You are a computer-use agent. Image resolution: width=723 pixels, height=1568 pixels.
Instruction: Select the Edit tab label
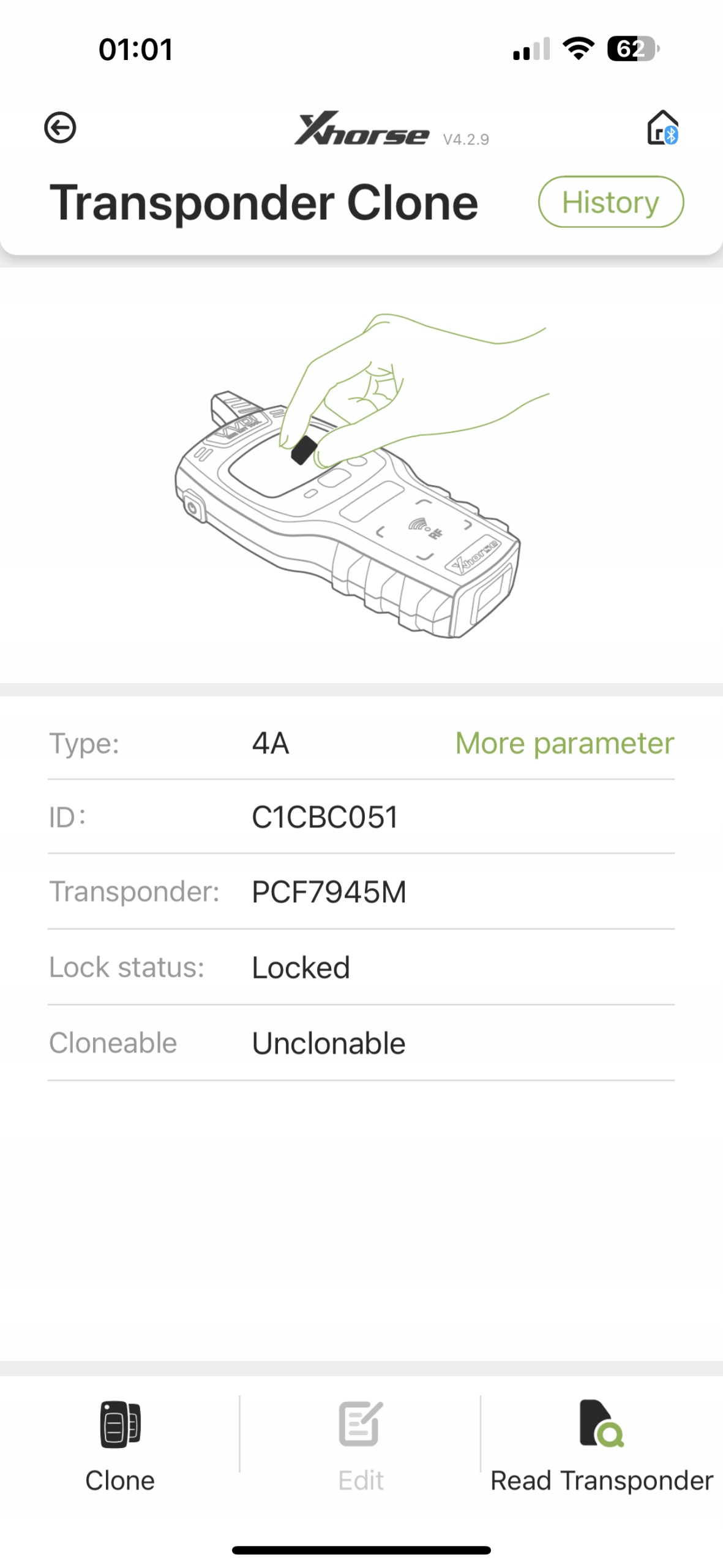tap(361, 1481)
